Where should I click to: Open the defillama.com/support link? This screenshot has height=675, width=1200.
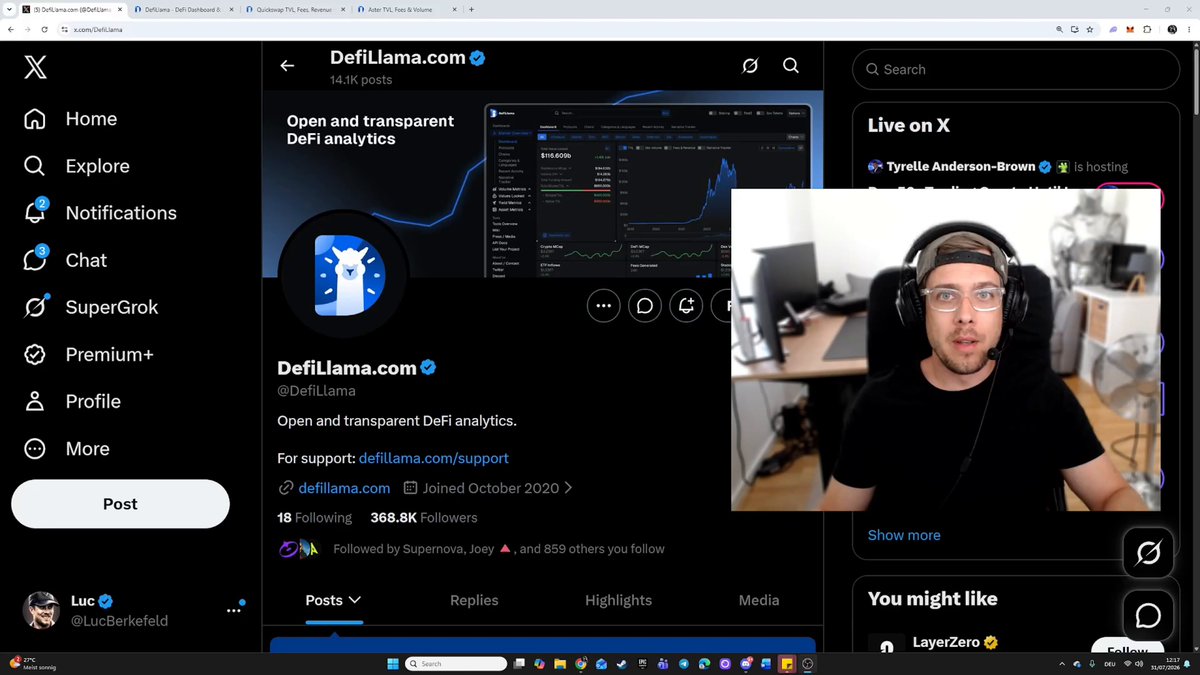pos(434,458)
